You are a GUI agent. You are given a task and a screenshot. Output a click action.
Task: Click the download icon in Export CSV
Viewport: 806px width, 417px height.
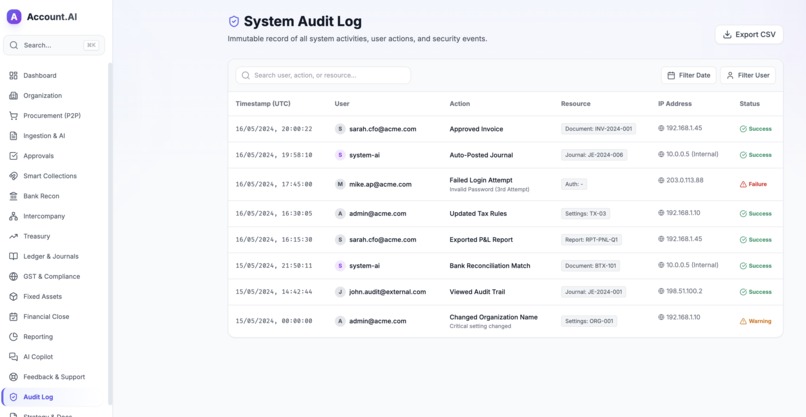(x=727, y=34)
